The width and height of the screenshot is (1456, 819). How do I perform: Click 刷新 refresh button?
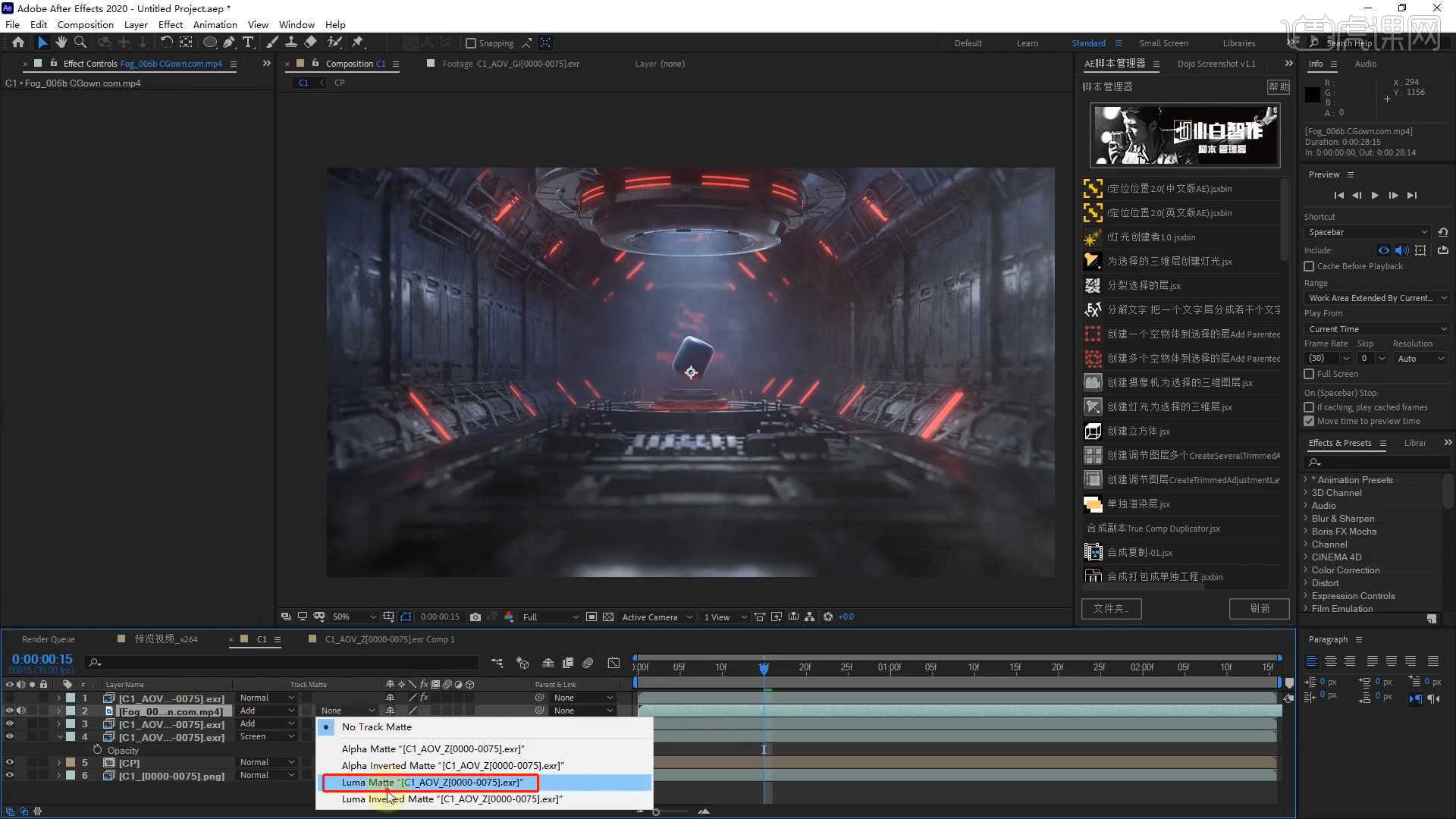click(1260, 608)
